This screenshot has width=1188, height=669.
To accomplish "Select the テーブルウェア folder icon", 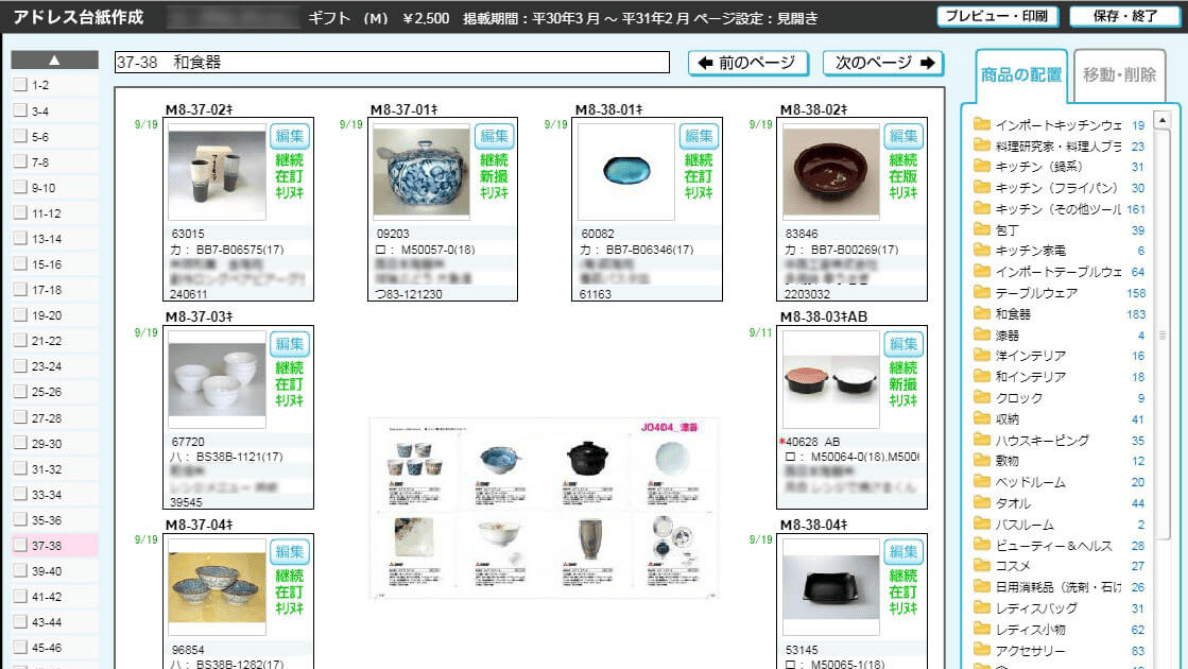I will 981,293.
